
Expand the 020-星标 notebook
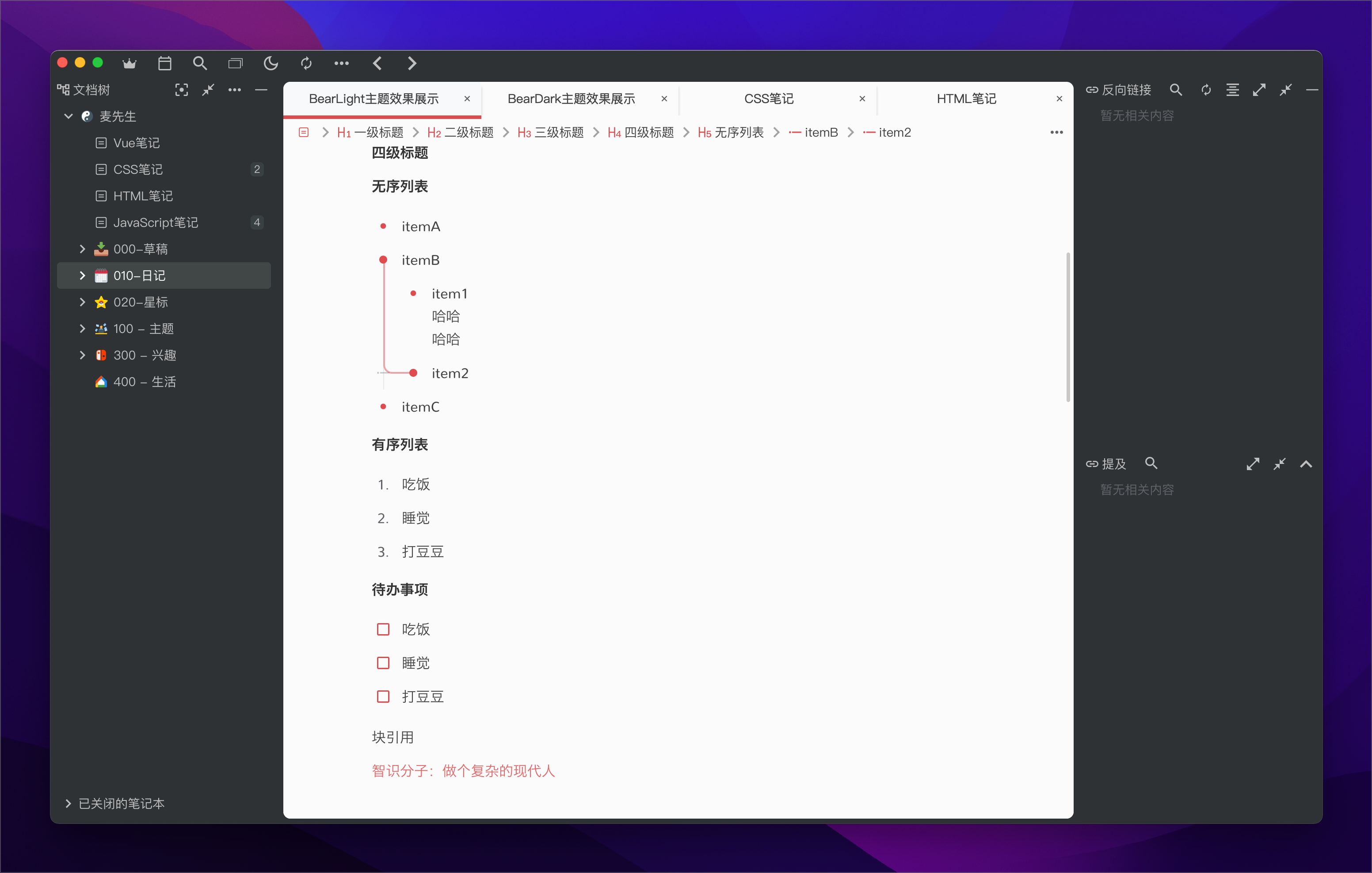click(82, 302)
